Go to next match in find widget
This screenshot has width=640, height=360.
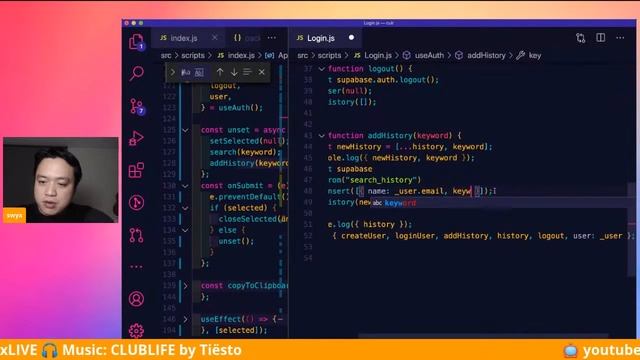(234, 72)
